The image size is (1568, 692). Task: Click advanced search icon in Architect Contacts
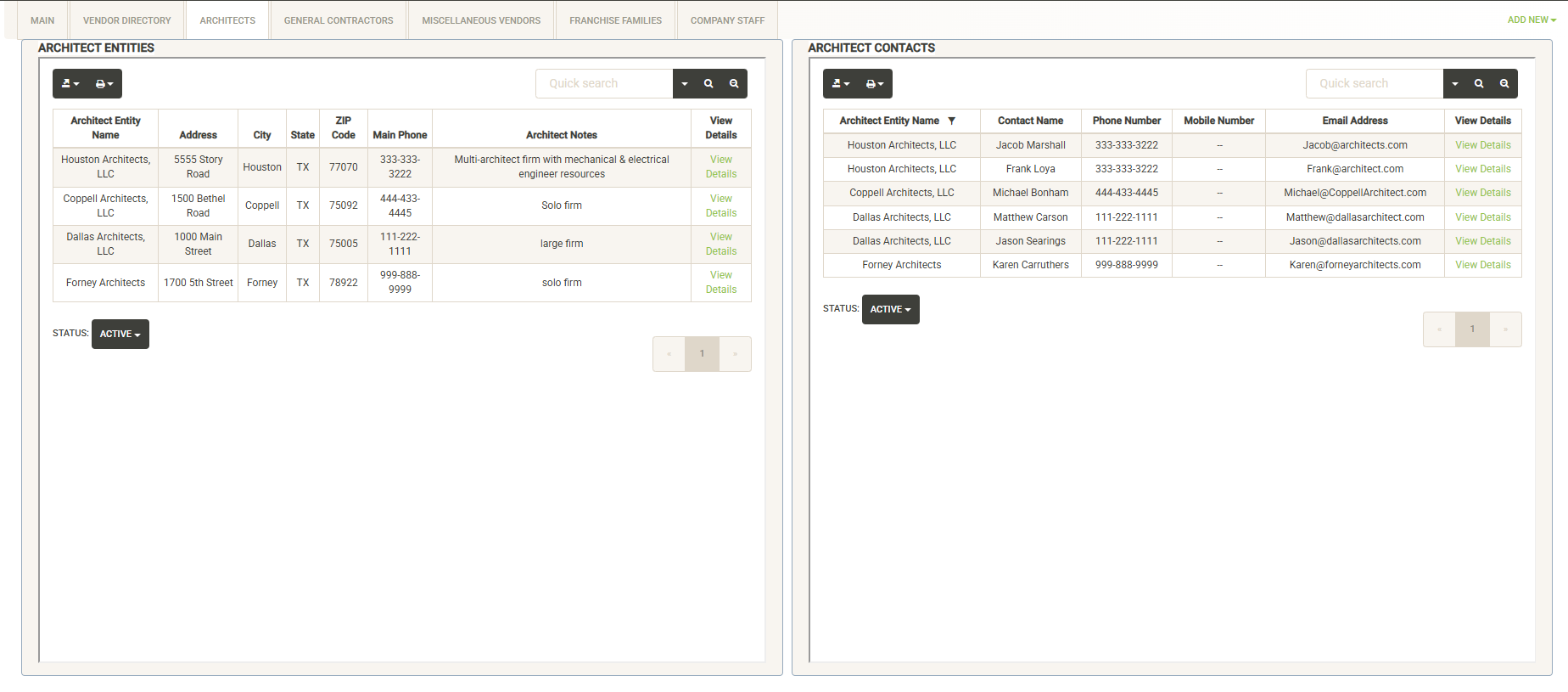pos(1504,84)
